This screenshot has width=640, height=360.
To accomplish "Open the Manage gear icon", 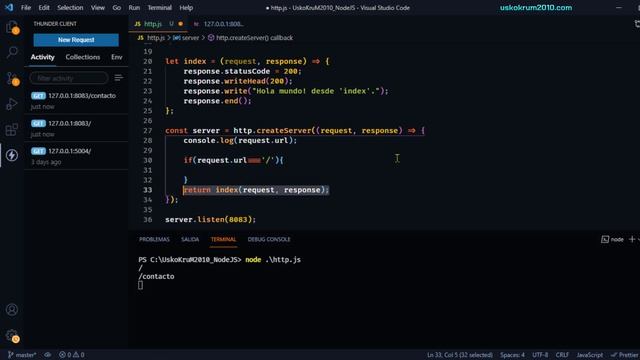I will (x=12, y=336).
